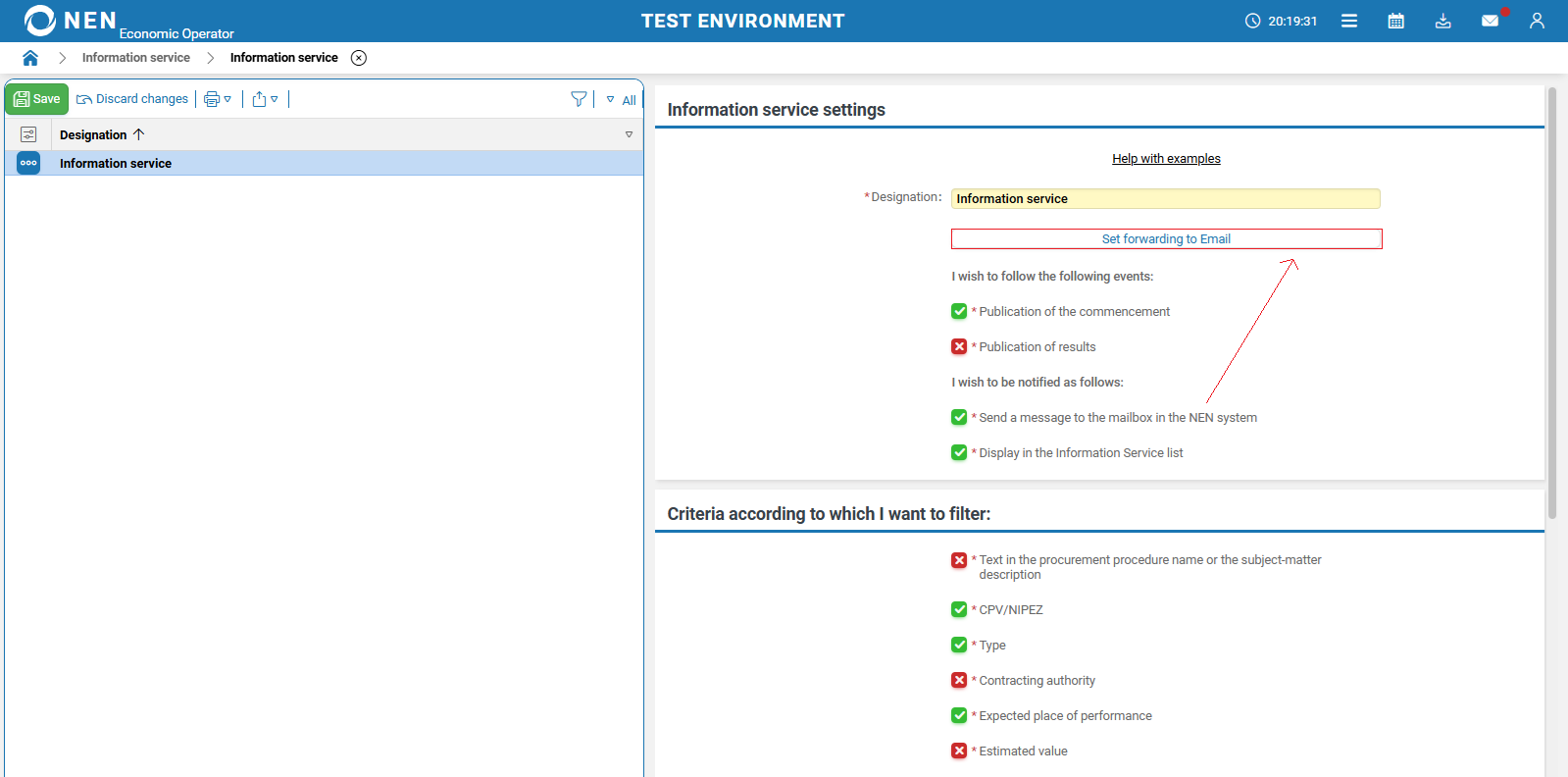Click the download icon in header

(x=1443, y=21)
